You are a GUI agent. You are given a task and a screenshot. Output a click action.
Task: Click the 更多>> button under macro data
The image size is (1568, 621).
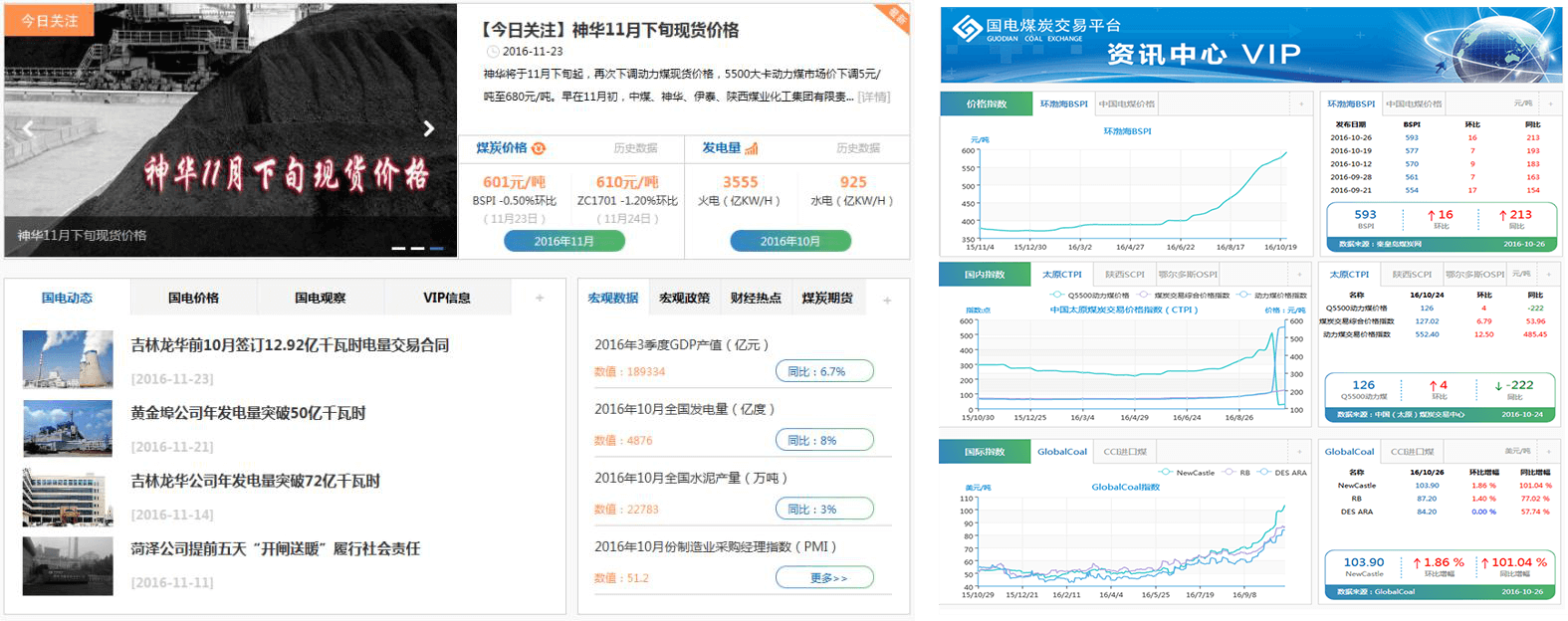point(824,577)
